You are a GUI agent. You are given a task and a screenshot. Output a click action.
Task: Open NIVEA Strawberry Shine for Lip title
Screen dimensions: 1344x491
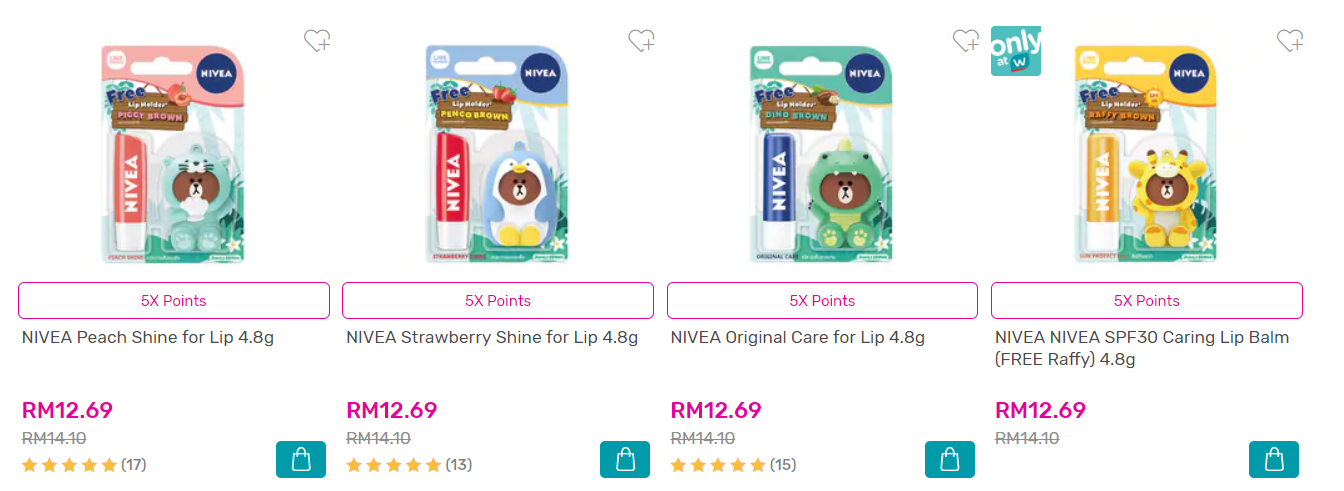[492, 338]
